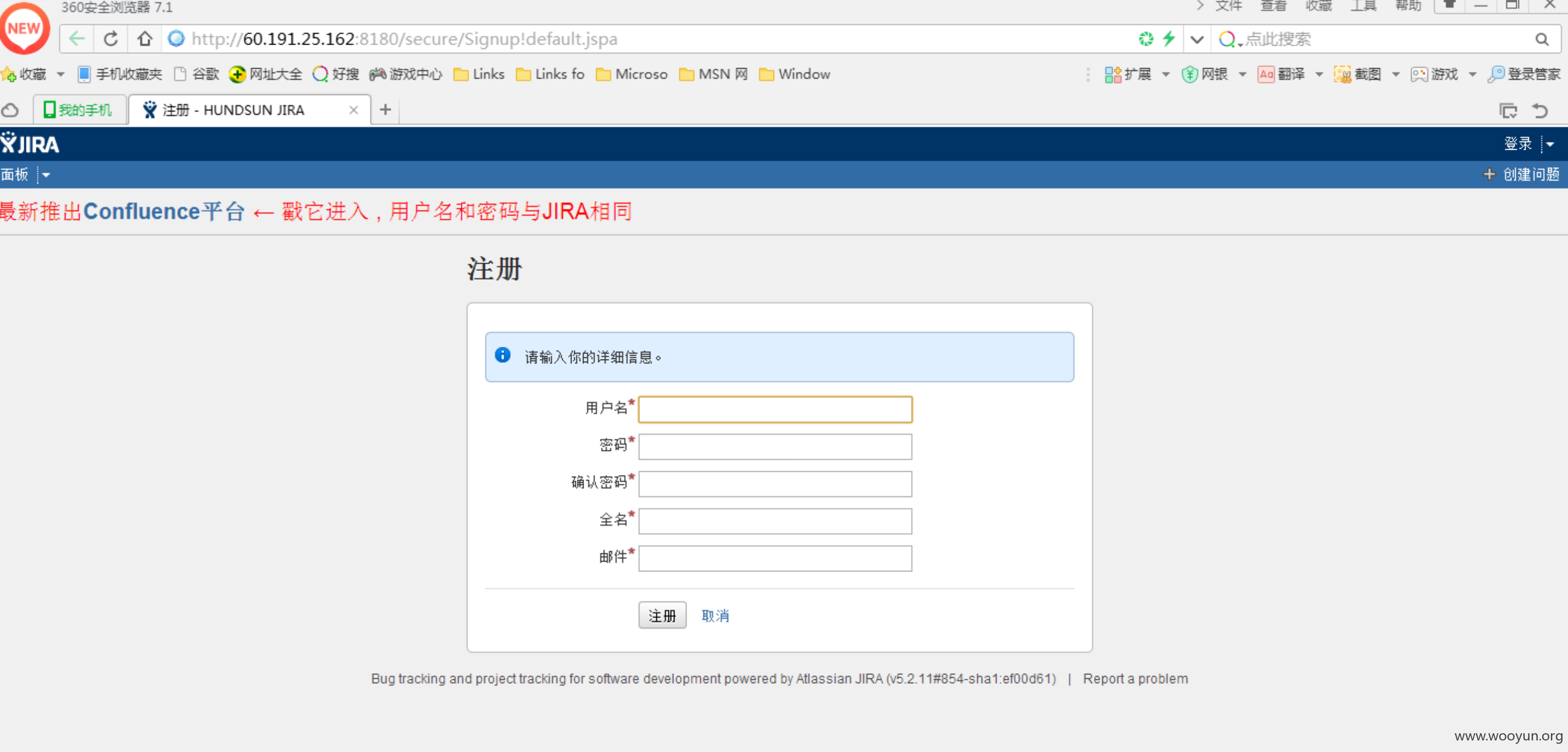Expand the 翻译 dropdown arrow

click(x=1319, y=74)
